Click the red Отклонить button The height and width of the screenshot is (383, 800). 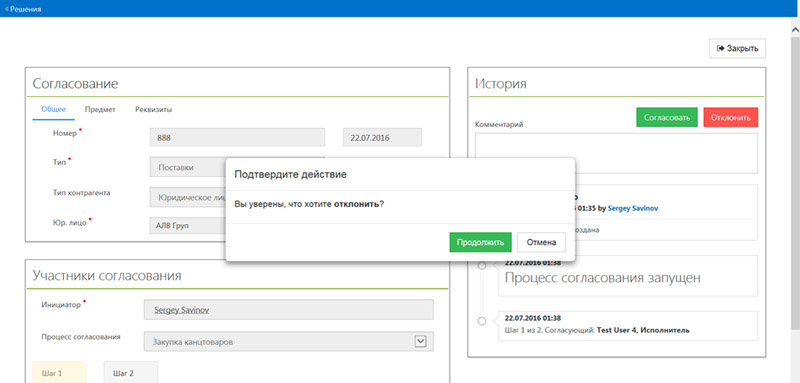pos(731,117)
